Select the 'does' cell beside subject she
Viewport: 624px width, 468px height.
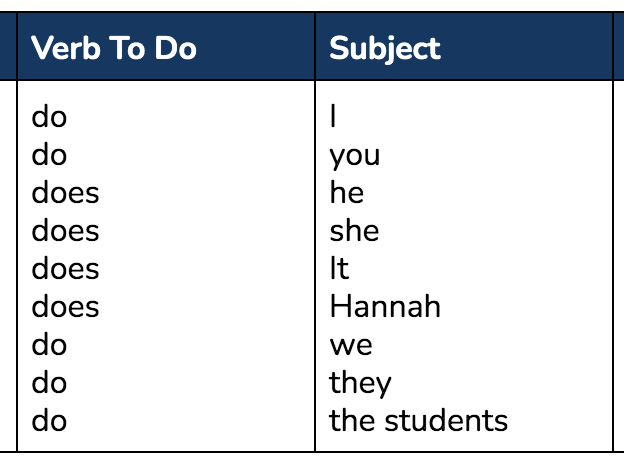click(x=65, y=231)
